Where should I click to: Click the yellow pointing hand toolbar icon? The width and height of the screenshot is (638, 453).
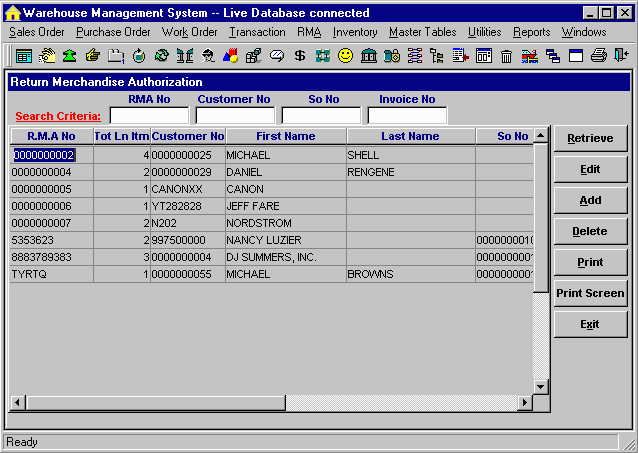93,56
